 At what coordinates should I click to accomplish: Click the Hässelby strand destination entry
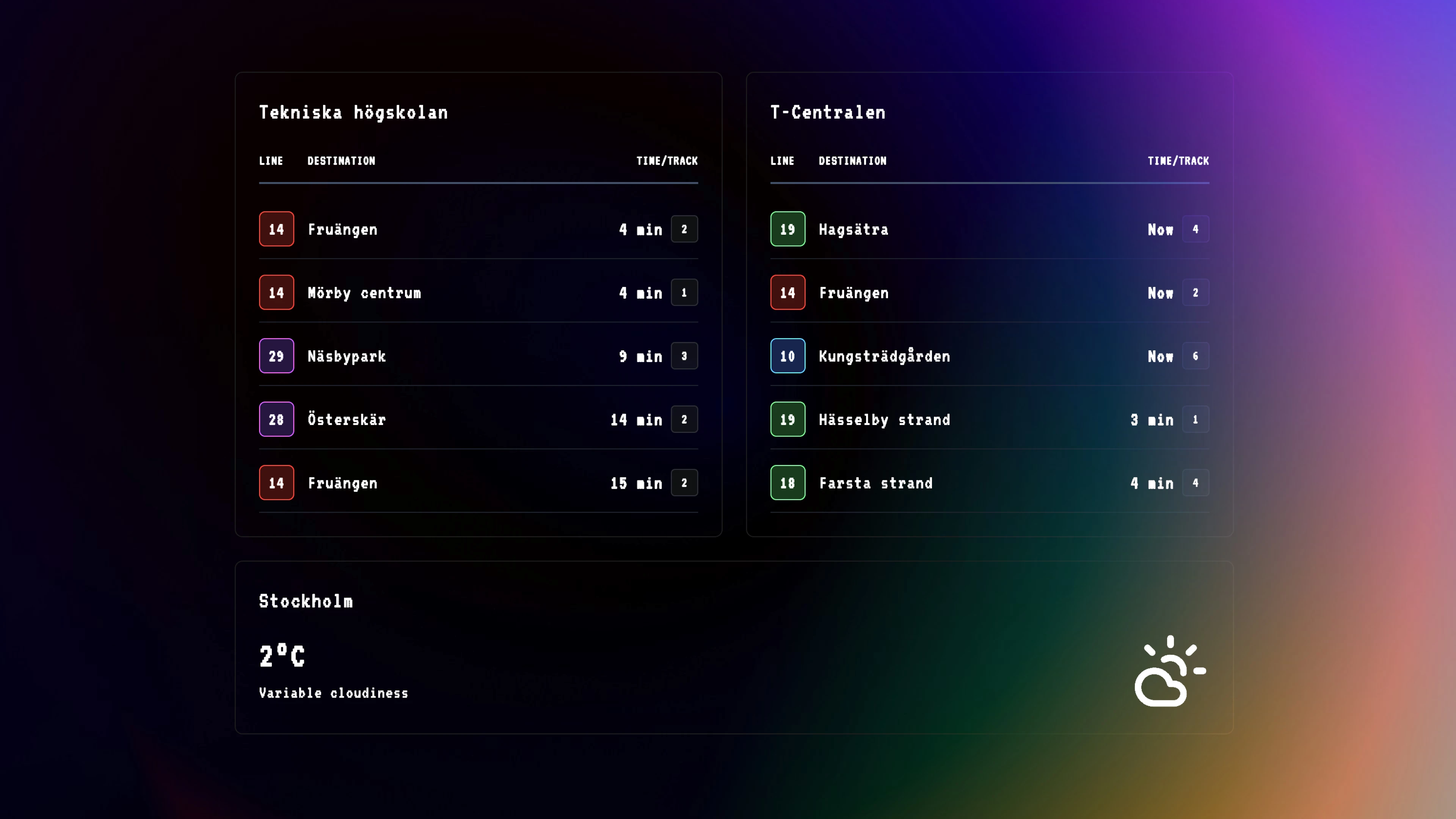coord(885,419)
